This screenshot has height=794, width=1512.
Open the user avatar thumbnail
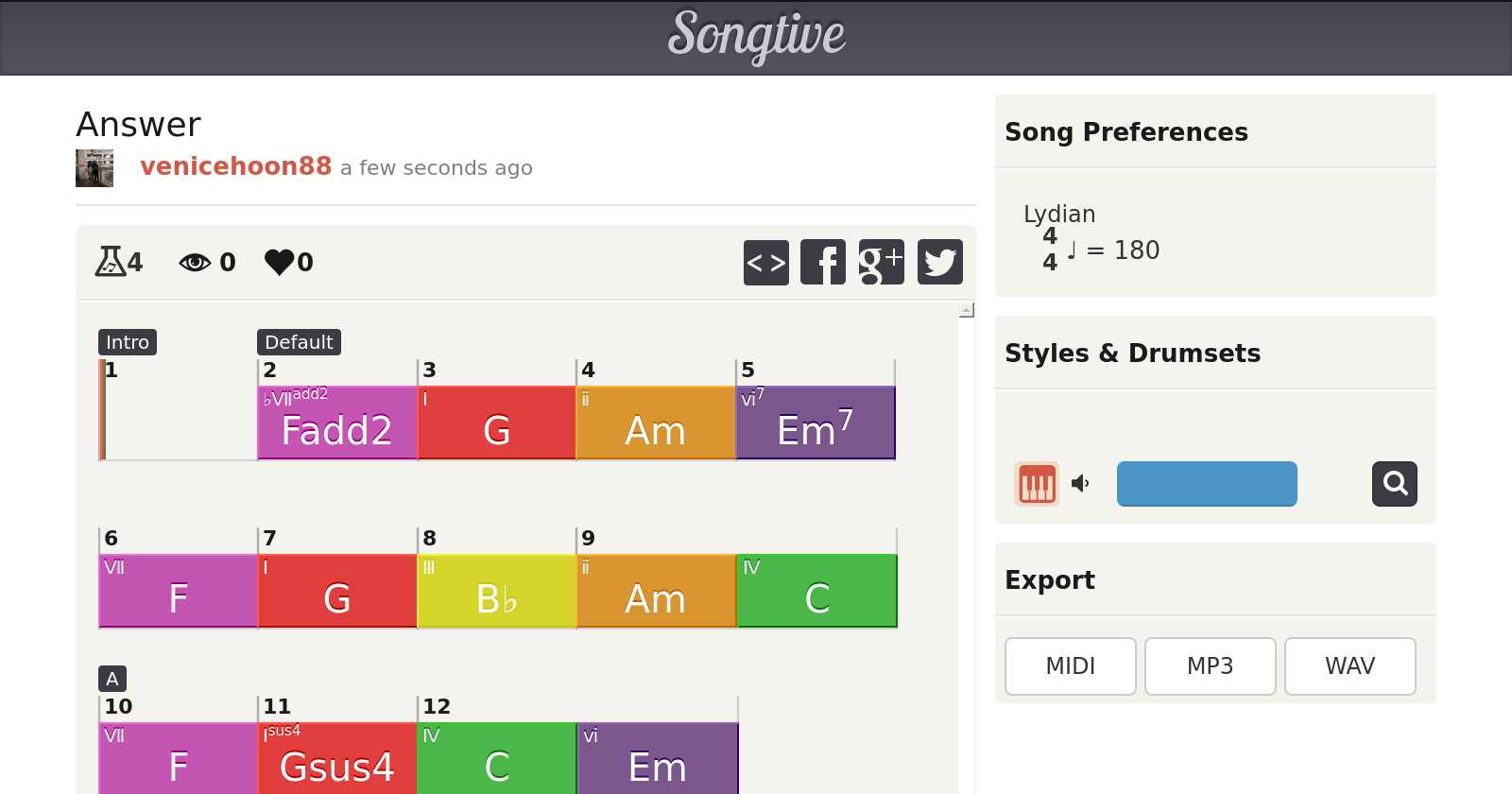click(94, 168)
